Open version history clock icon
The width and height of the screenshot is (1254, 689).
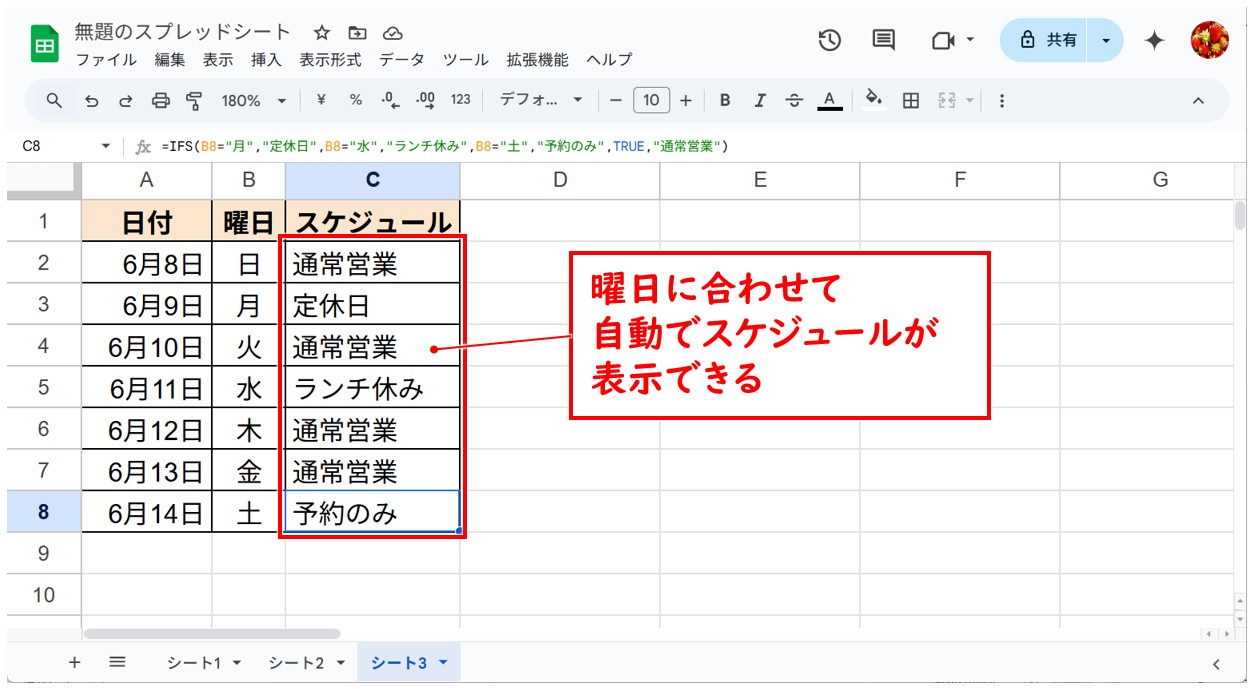[829, 40]
